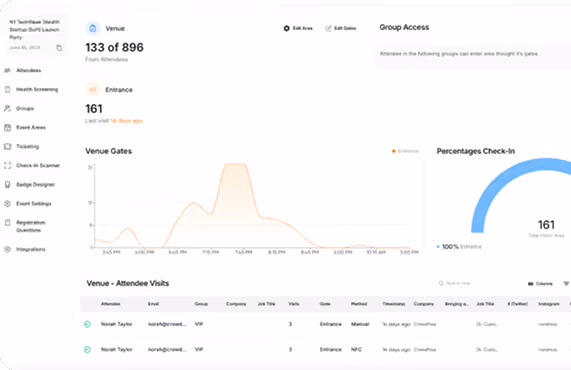Select the email cell in the Manual row

click(x=167, y=324)
